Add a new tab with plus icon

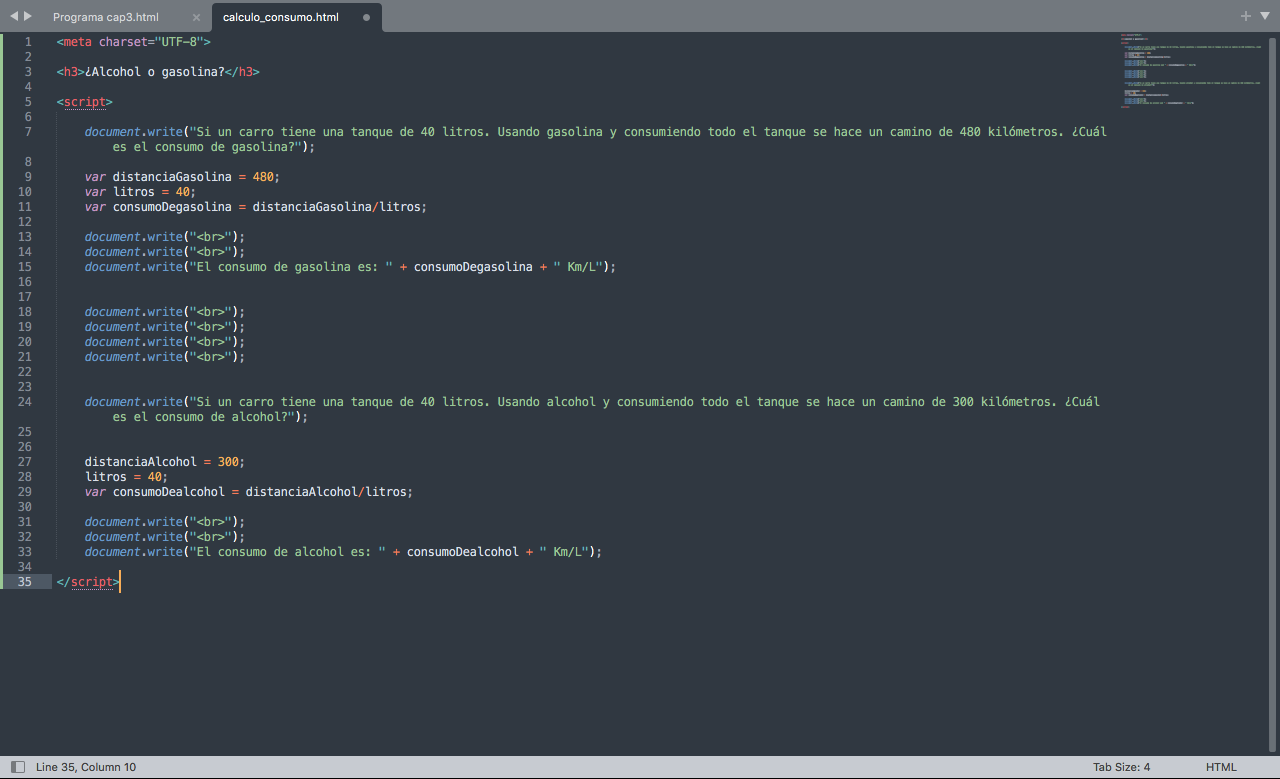[1246, 16]
